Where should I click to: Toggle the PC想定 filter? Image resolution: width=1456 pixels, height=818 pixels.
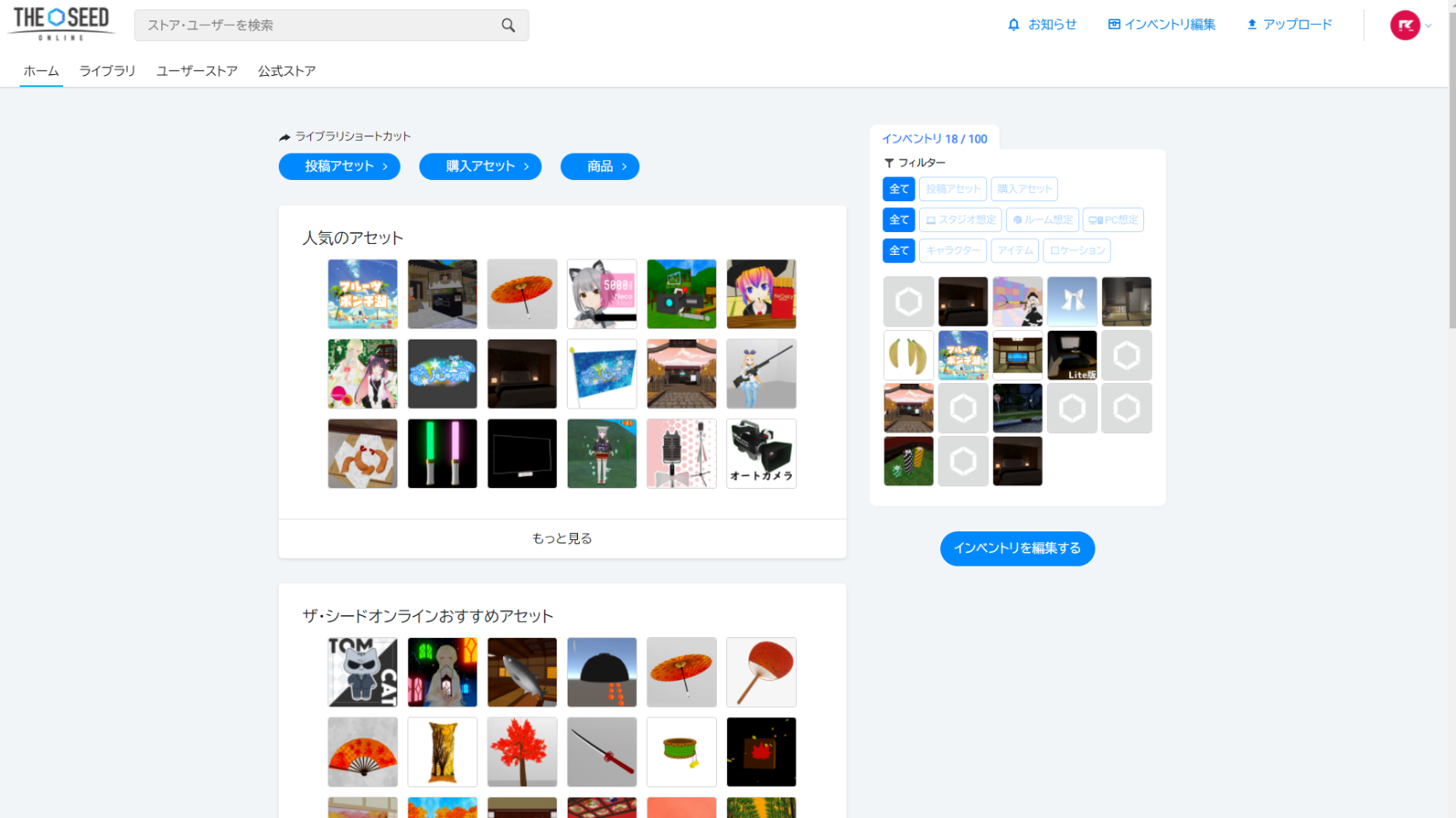point(1113,220)
